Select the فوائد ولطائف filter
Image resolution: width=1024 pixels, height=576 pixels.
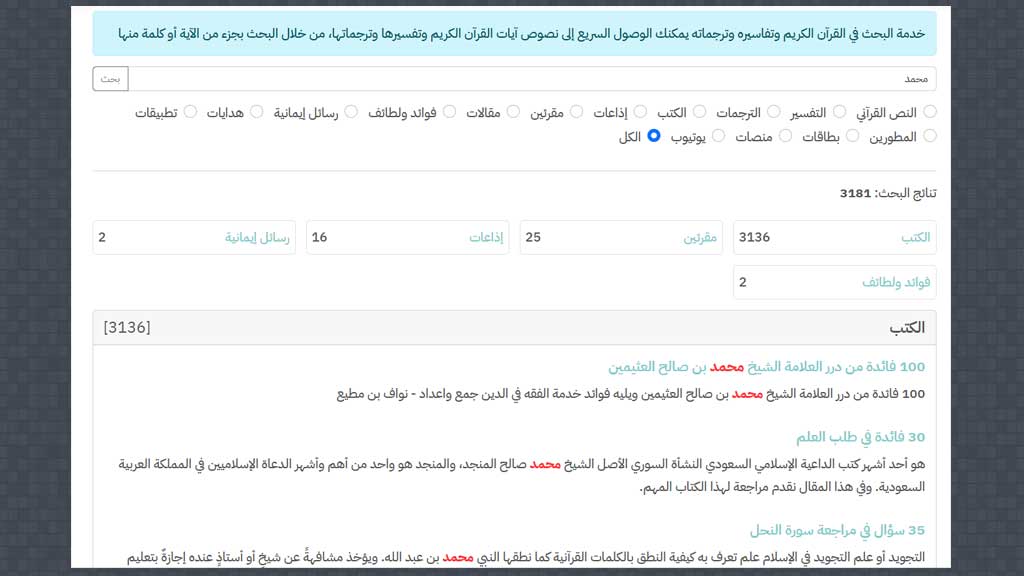click(450, 111)
